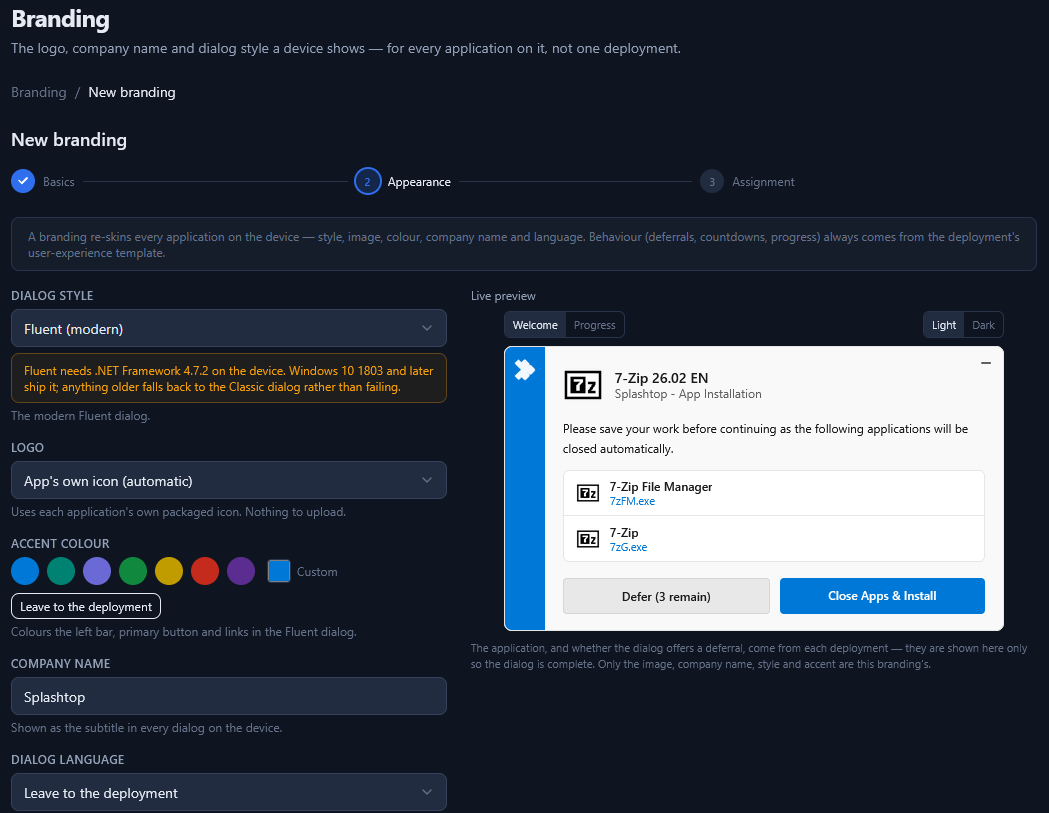Click the large 7-Zip icon in the preview header
Screen dimensions: 1049x813
click(x=583, y=385)
